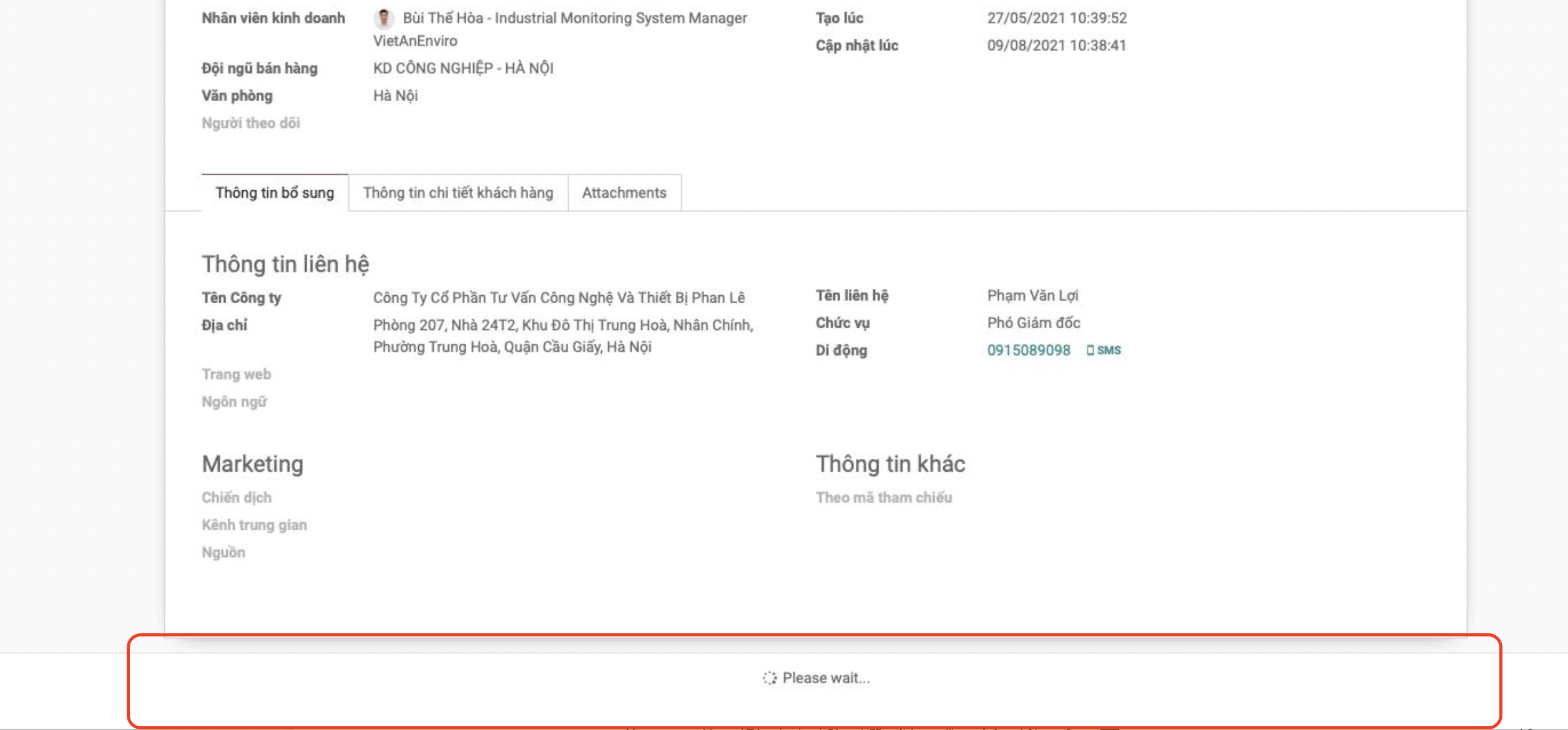The image size is (1568, 730).
Task: Click company name Công Ty Cổ Phần Tư Vấn
Action: click(560, 298)
